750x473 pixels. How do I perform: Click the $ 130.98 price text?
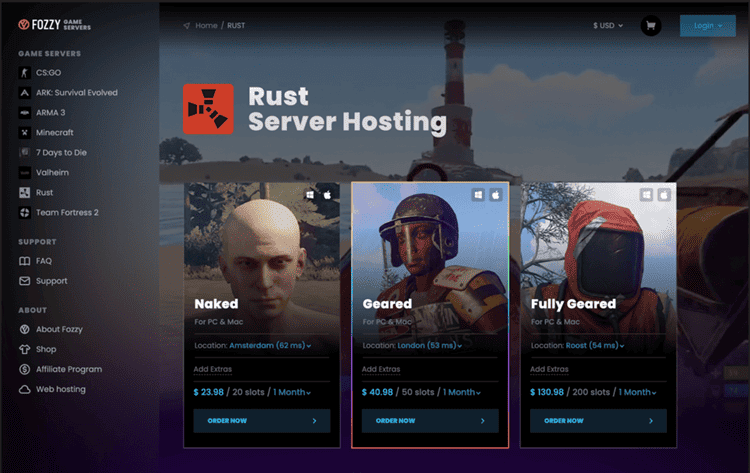pos(547,392)
